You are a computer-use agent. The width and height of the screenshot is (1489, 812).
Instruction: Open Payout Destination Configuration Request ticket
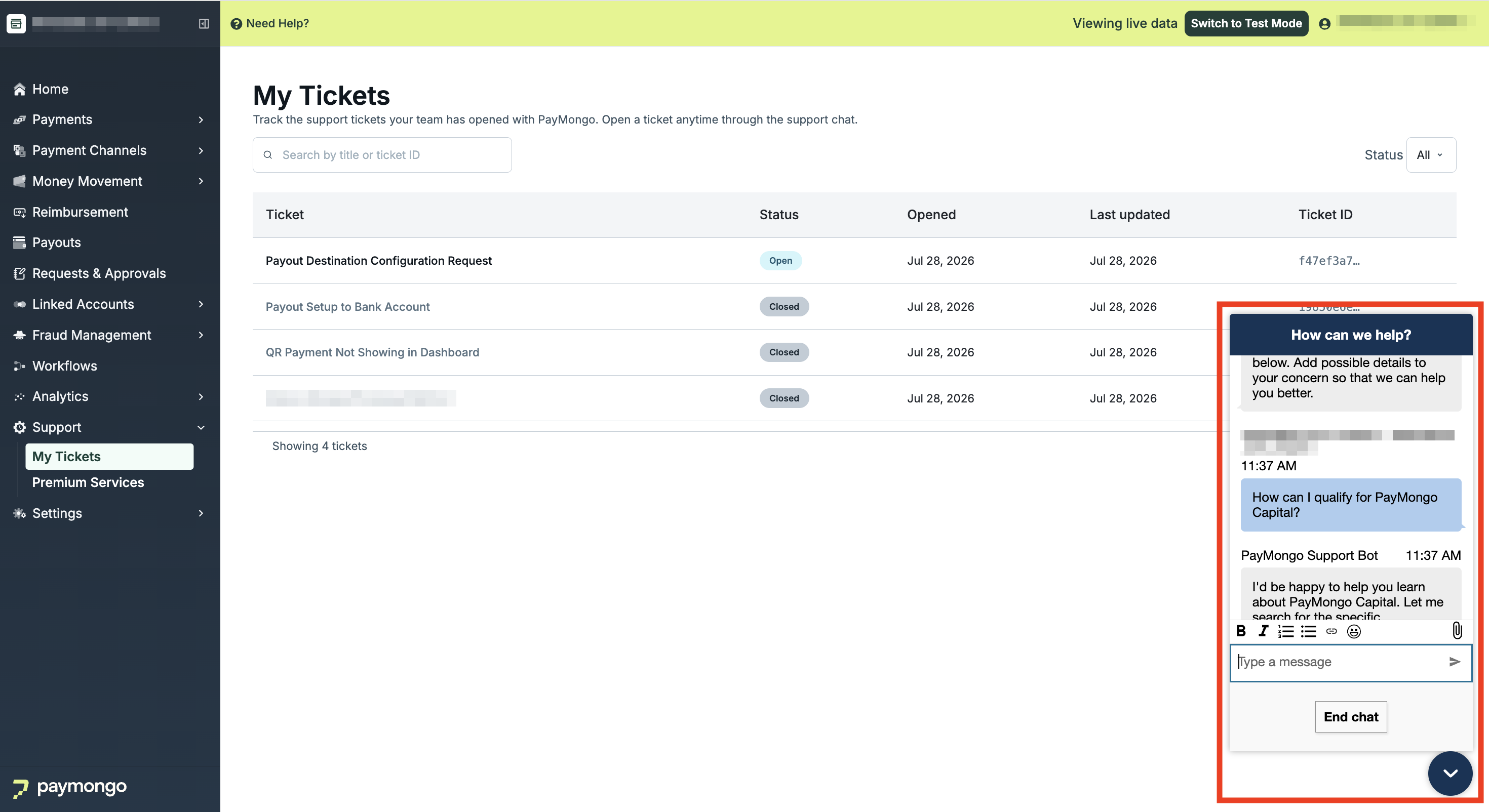coord(379,261)
